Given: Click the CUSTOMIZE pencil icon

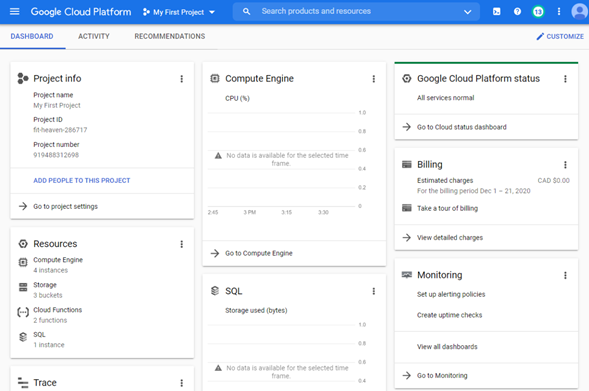Looking at the screenshot, I should (540, 36).
